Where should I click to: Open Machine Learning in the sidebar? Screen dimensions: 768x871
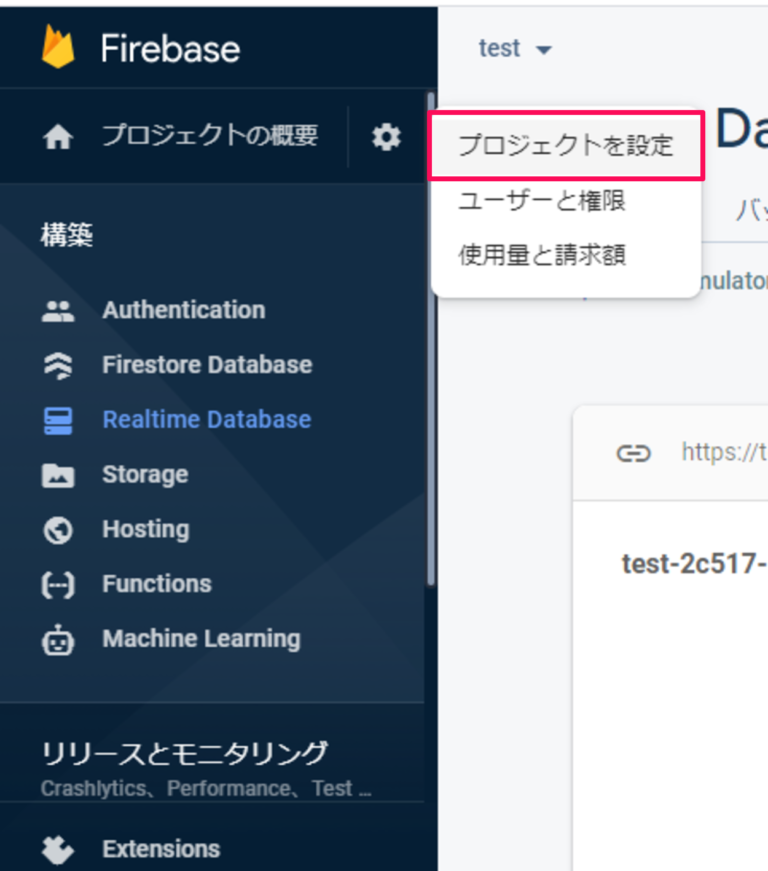[201, 639]
